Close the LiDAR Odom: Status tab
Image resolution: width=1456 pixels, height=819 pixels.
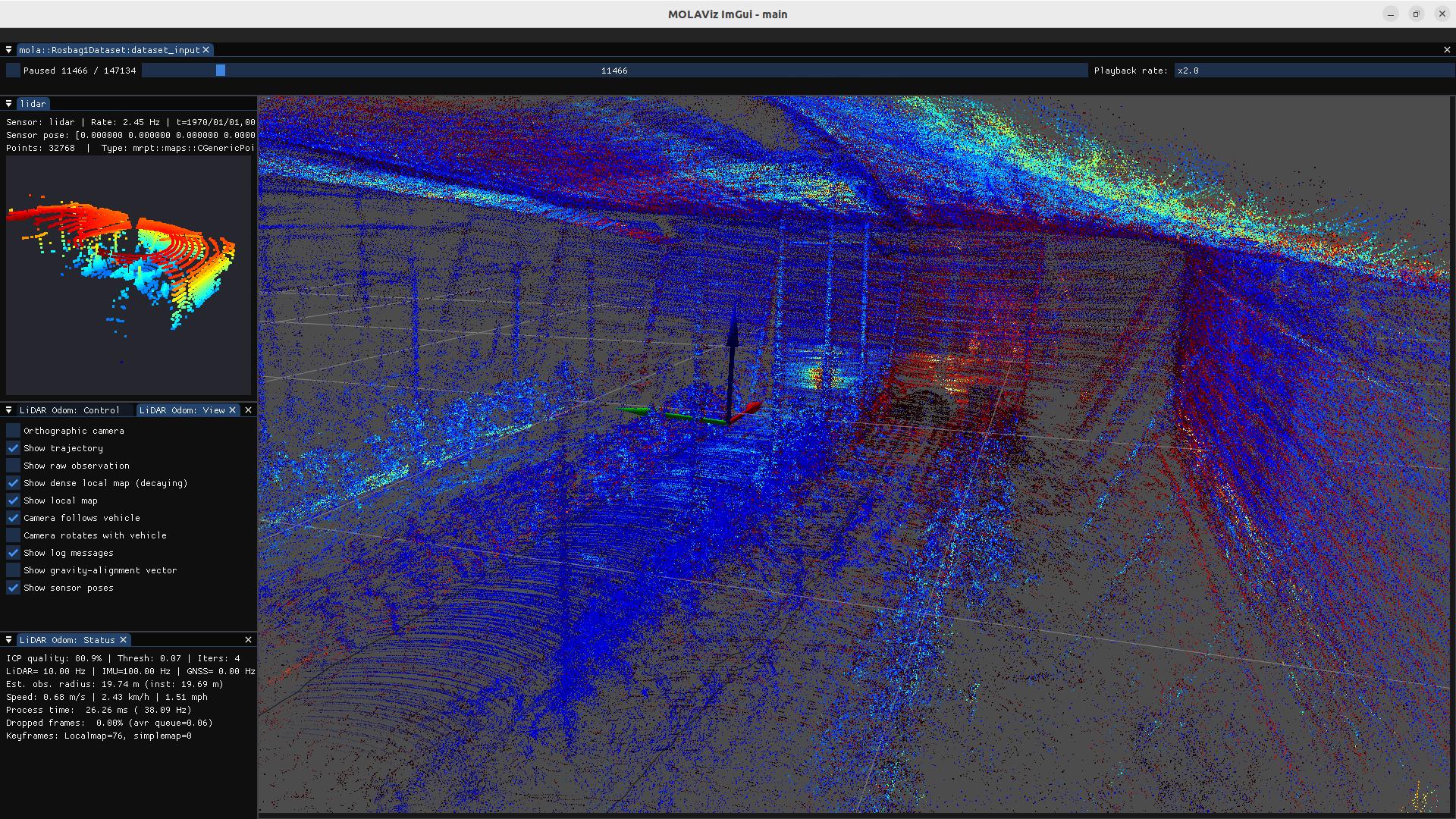tap(124, 640)
